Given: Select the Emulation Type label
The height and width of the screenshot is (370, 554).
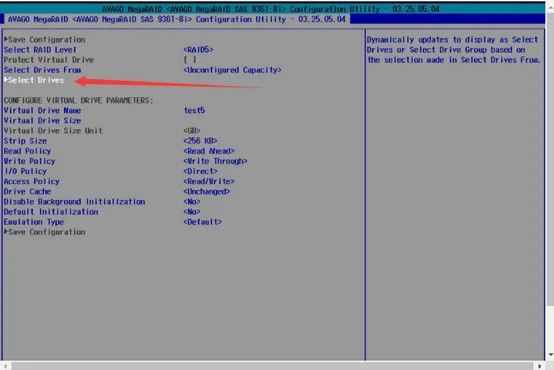Looking at the screenshot, I should [x=34, y=222].
